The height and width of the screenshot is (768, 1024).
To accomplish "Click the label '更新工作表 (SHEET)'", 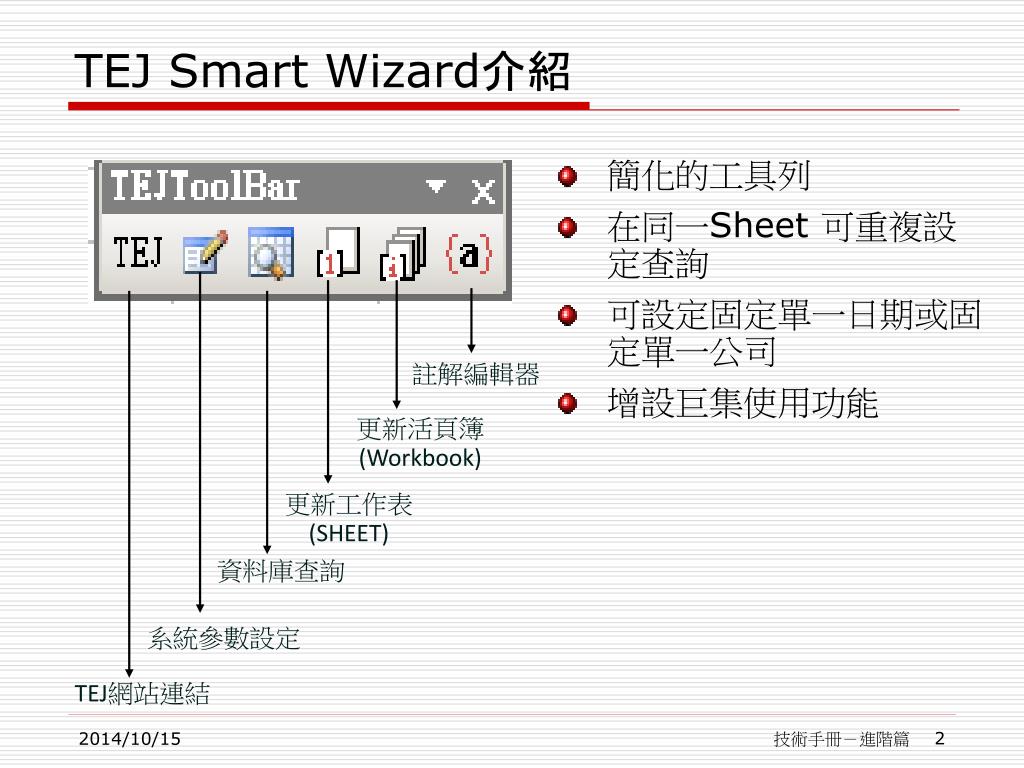I will [x=349, y=519].
